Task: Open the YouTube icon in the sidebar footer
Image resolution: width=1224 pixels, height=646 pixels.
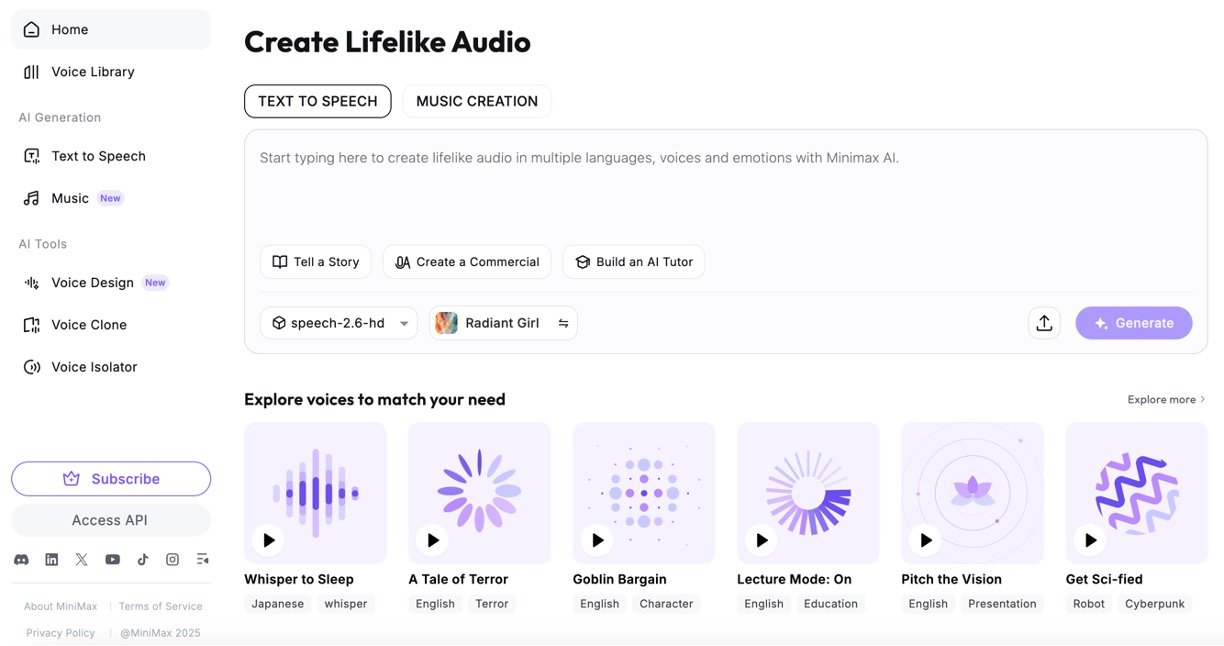Action: pos(112,560)
